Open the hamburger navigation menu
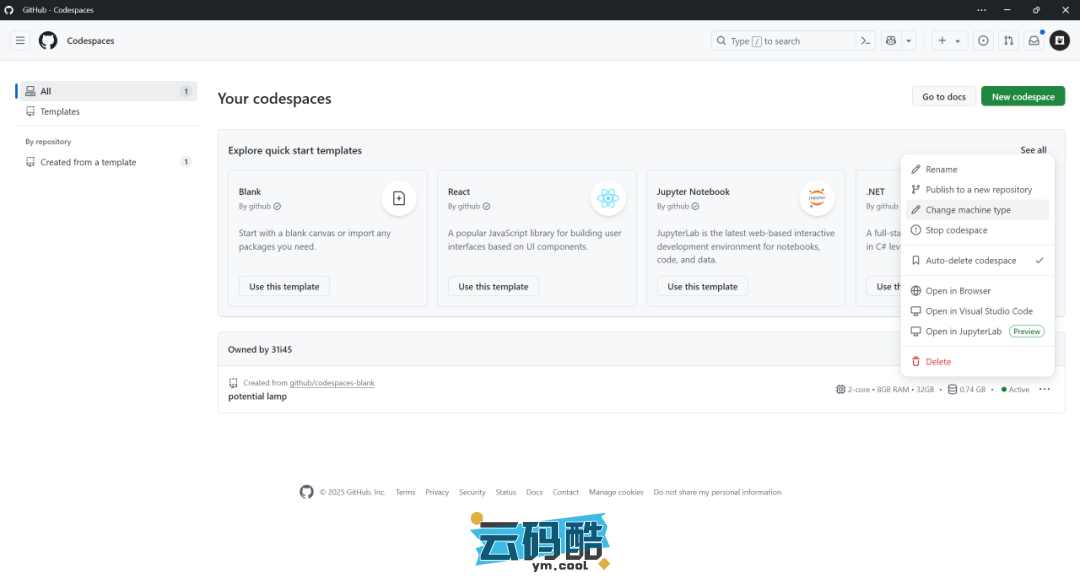Image resolution: width=1080 pixels, height=577 pixels. coord(20,41)
